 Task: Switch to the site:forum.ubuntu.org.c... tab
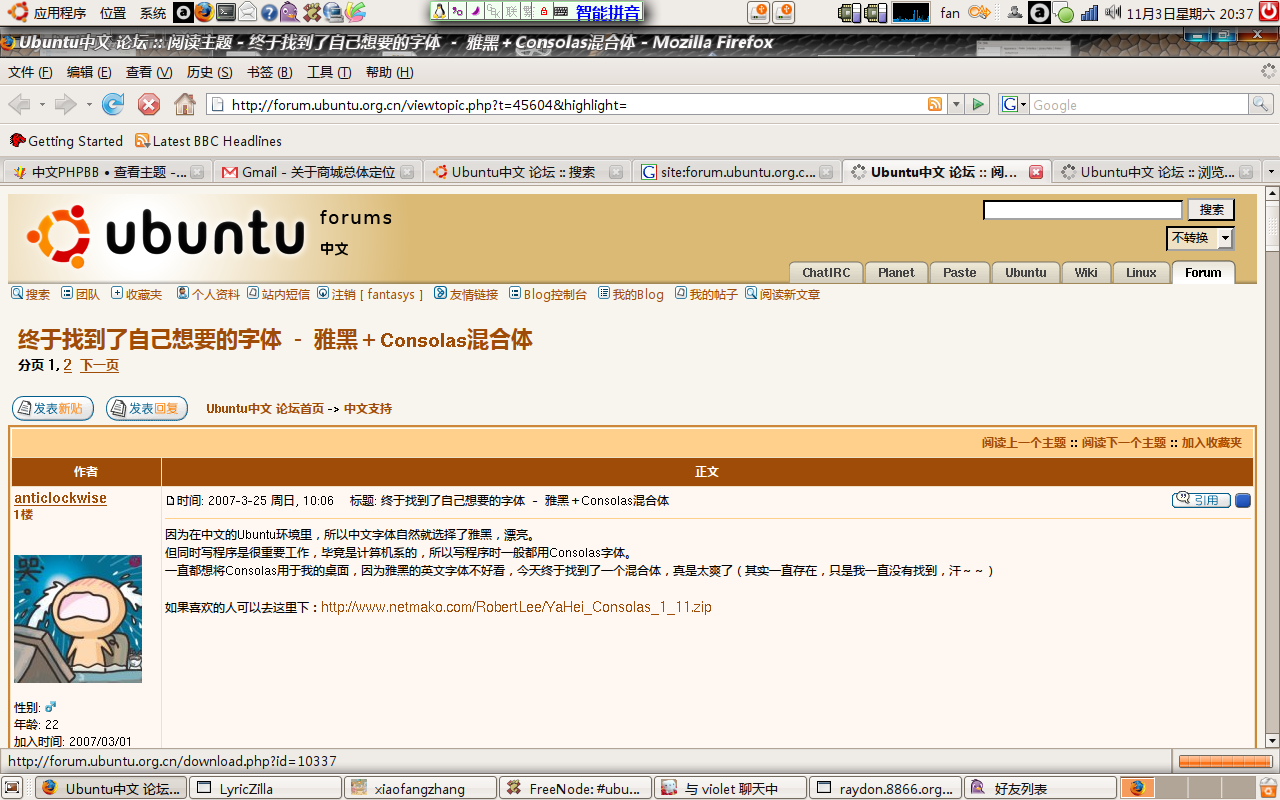coord(737,172)
